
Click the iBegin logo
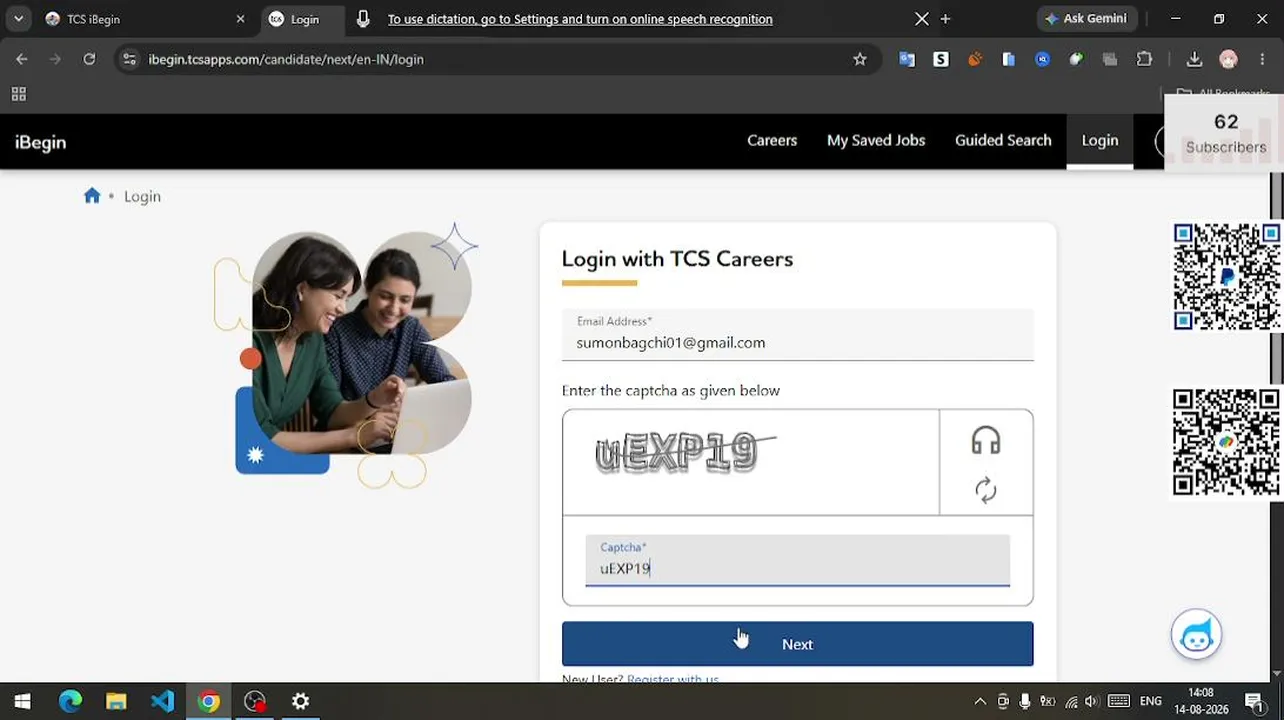(x=41, y=142)
